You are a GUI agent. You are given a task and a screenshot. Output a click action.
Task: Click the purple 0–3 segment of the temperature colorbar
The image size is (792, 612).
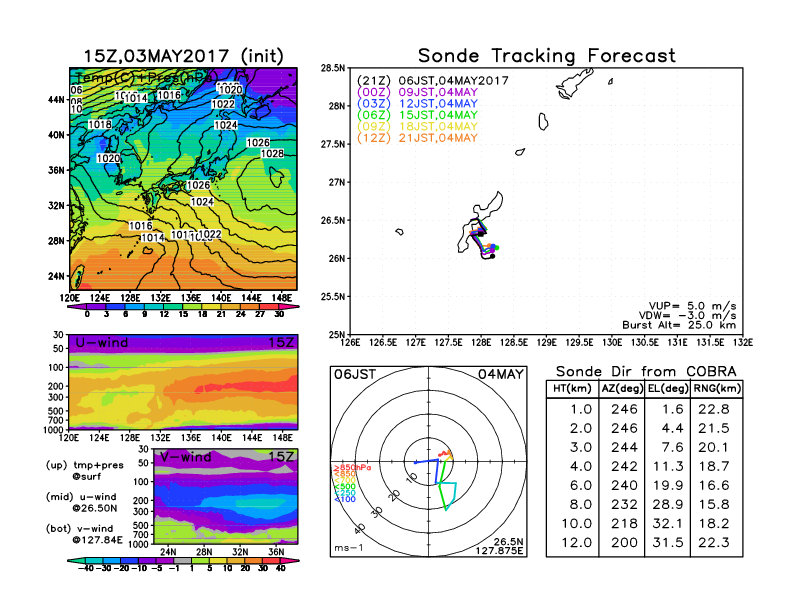(x=96, y=307)
